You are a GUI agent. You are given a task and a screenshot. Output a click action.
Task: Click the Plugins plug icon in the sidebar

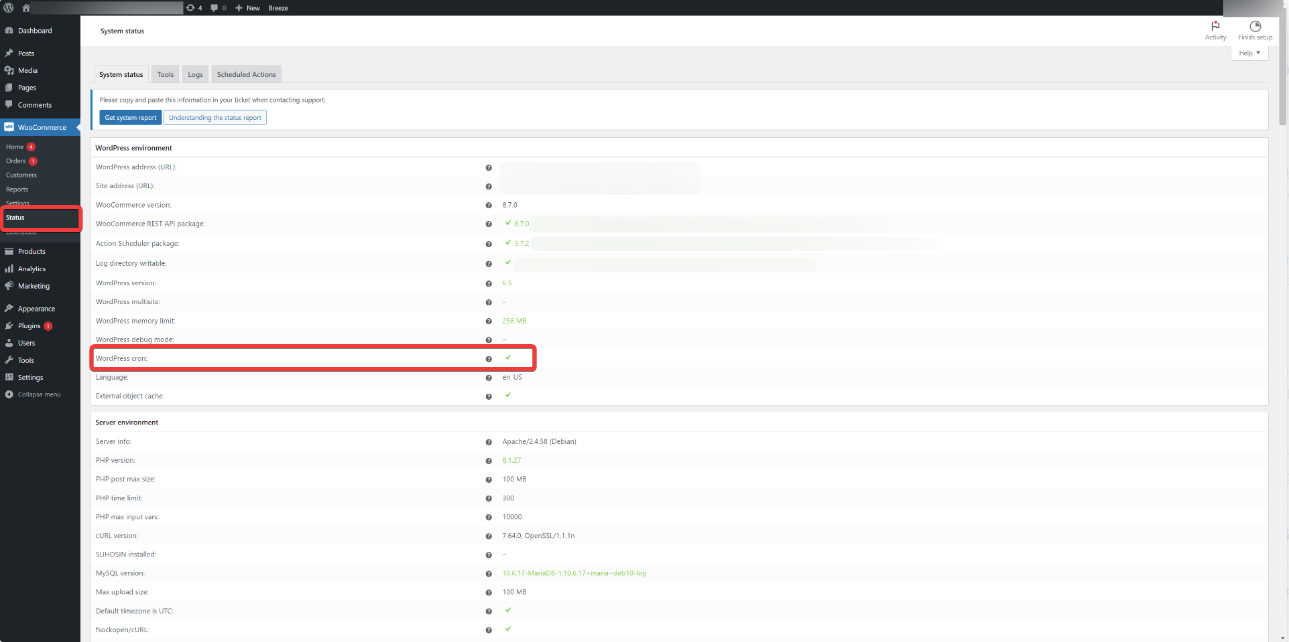click(x=9, y=325)
